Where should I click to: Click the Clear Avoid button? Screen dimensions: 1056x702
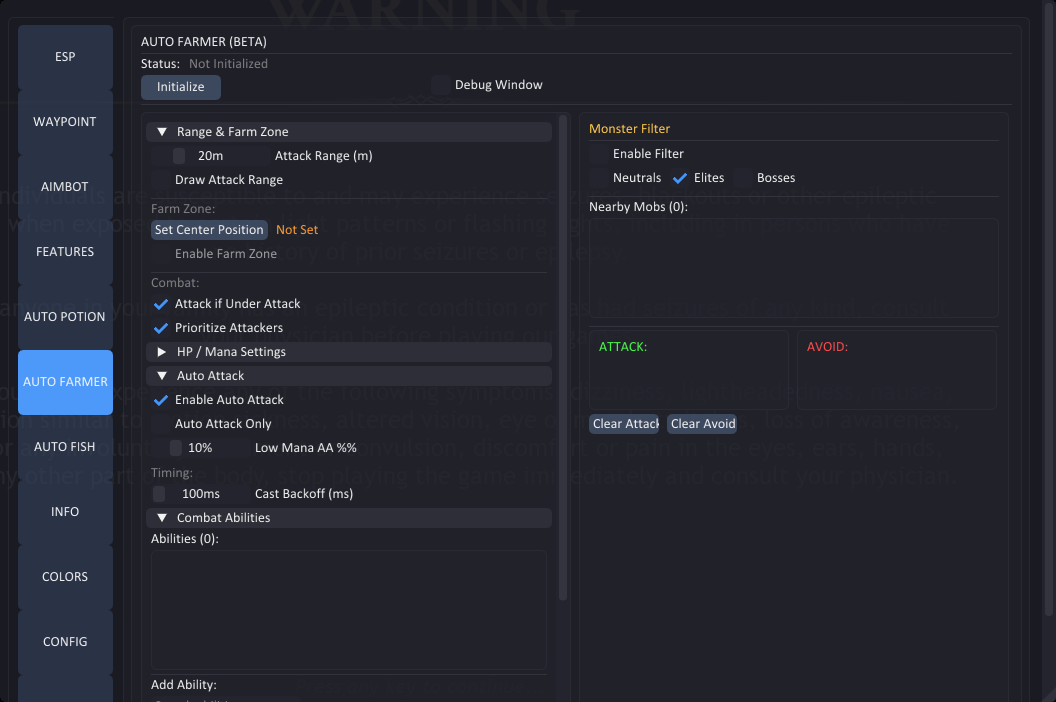703,424
